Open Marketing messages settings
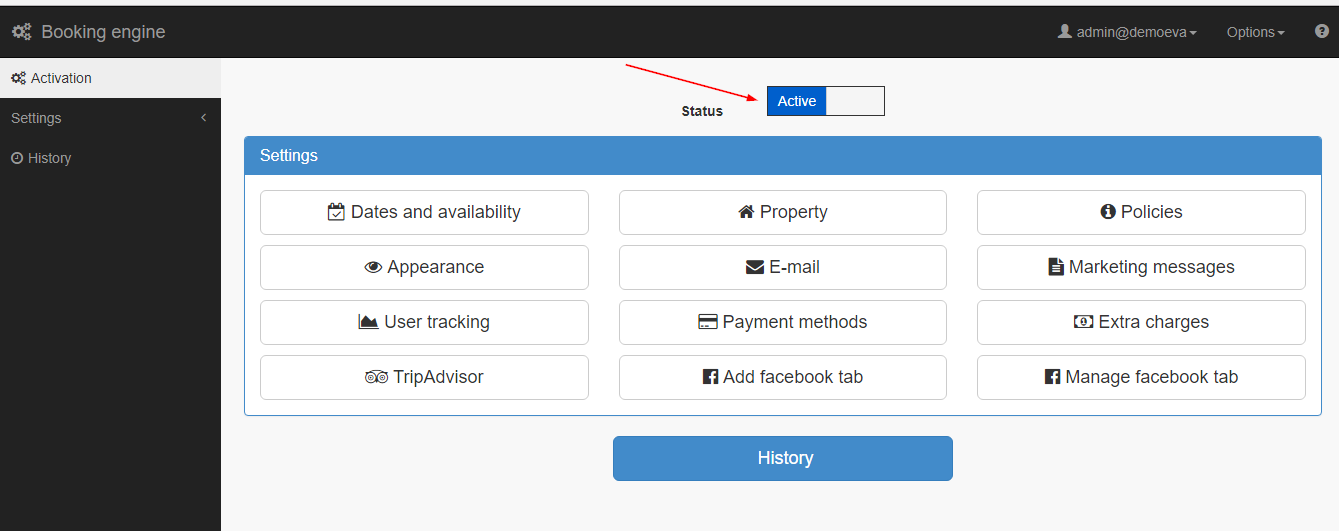The height and width of the screenshot is (531, 1339). (1141, 267)
